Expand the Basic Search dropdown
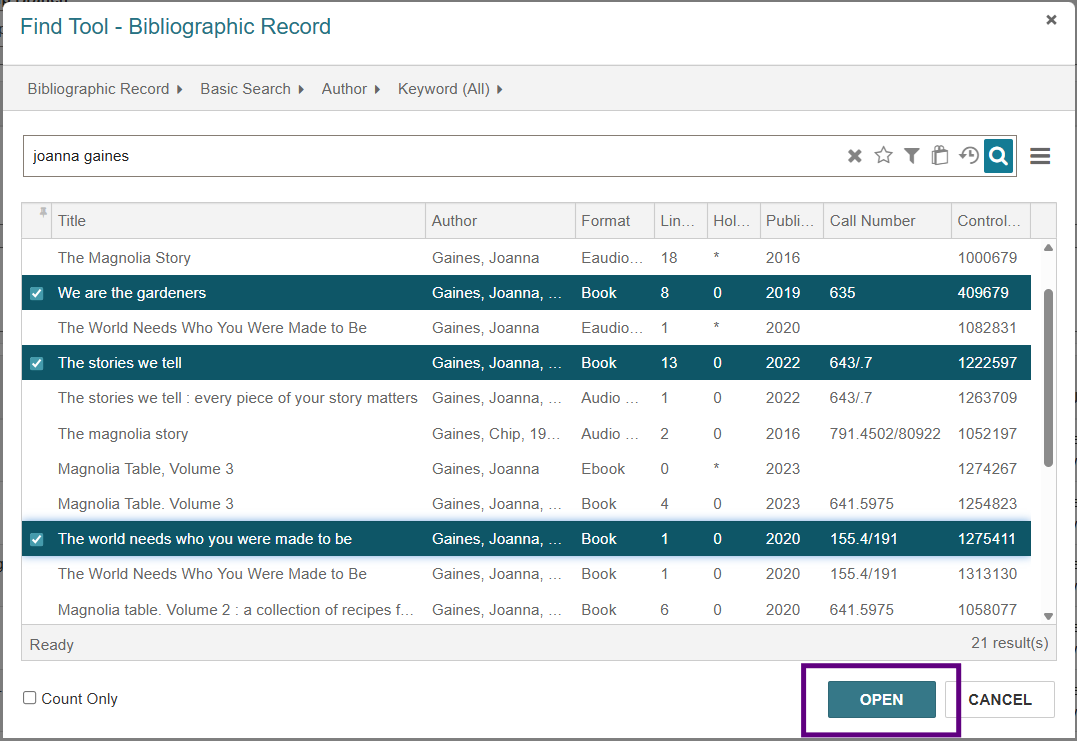The image size is (1077, 741). [252, 89]
